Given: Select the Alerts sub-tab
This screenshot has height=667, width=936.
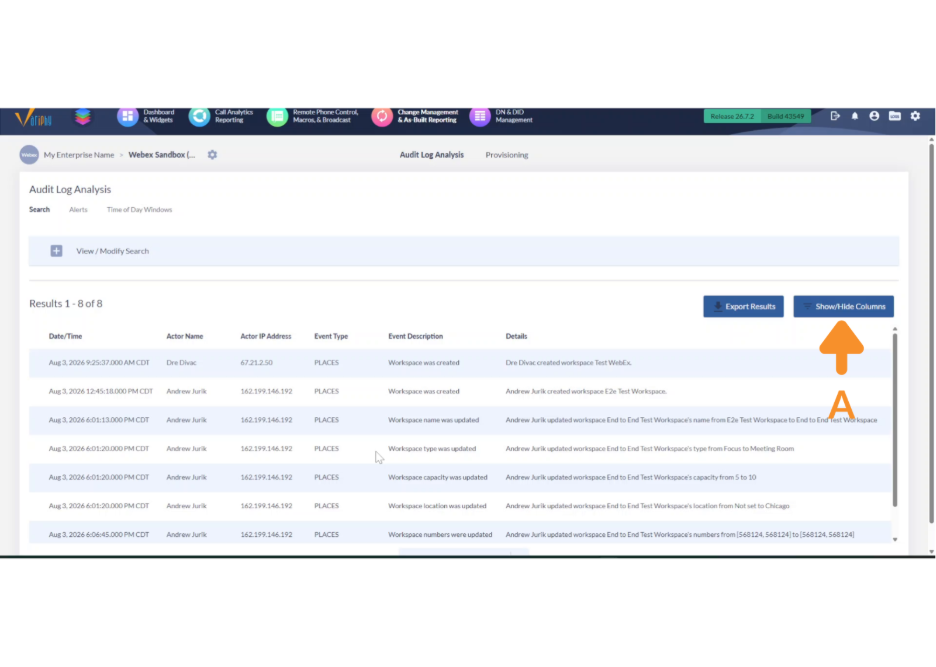Looking at the screenshot, I should 78,210.
